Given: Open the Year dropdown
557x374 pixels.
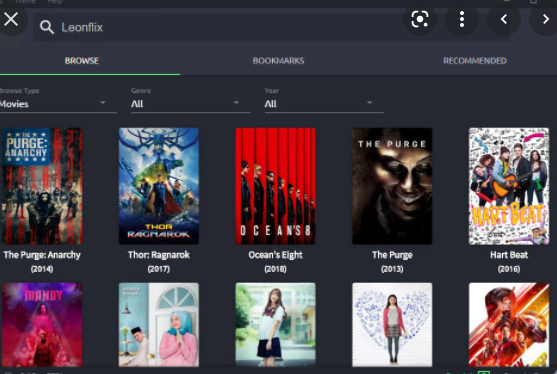Looking at the screenshot, I should (x=324, y=103).
